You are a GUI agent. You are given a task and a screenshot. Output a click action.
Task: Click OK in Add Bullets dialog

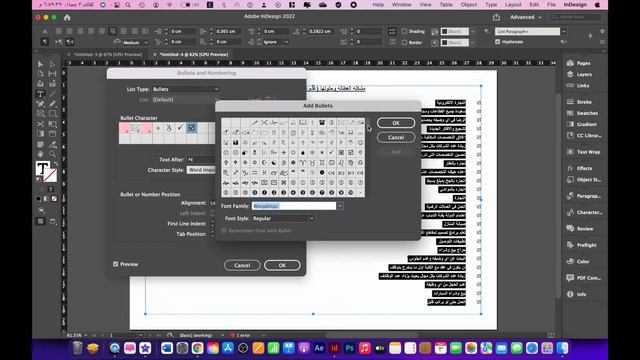click(x=396, y=123)
